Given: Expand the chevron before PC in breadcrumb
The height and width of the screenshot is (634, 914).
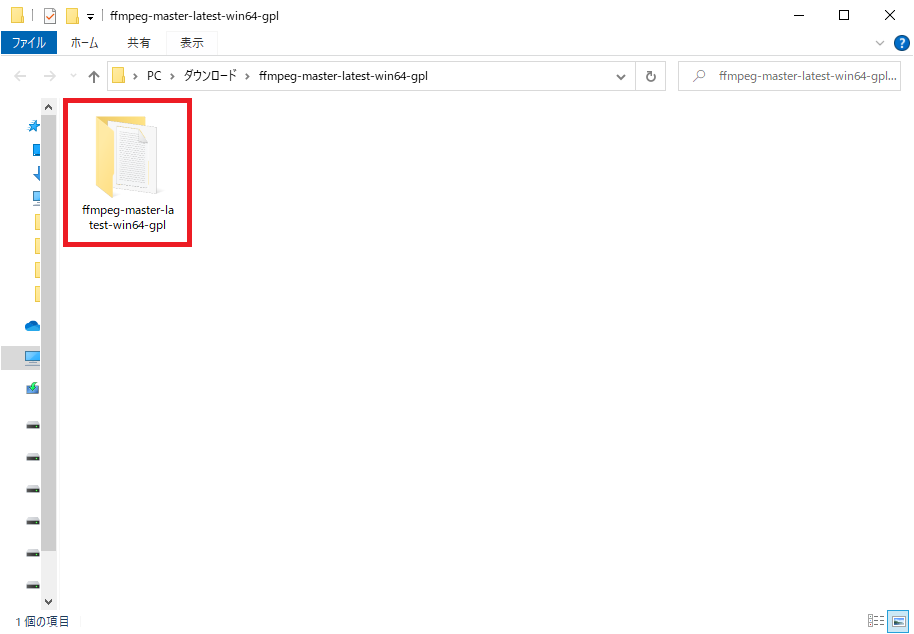Looking at the screenshot, I should pos(135,76).
